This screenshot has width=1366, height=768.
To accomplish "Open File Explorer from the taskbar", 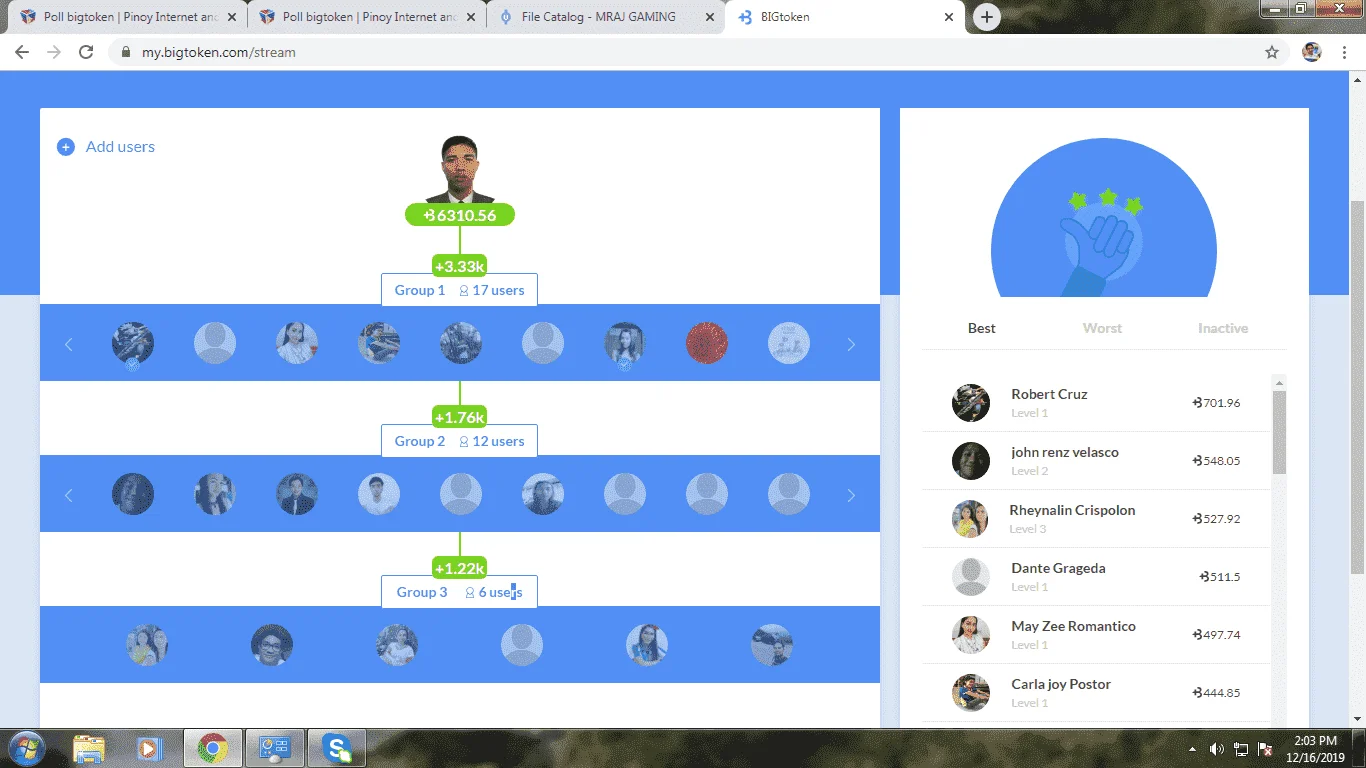I will coord(89,748).
